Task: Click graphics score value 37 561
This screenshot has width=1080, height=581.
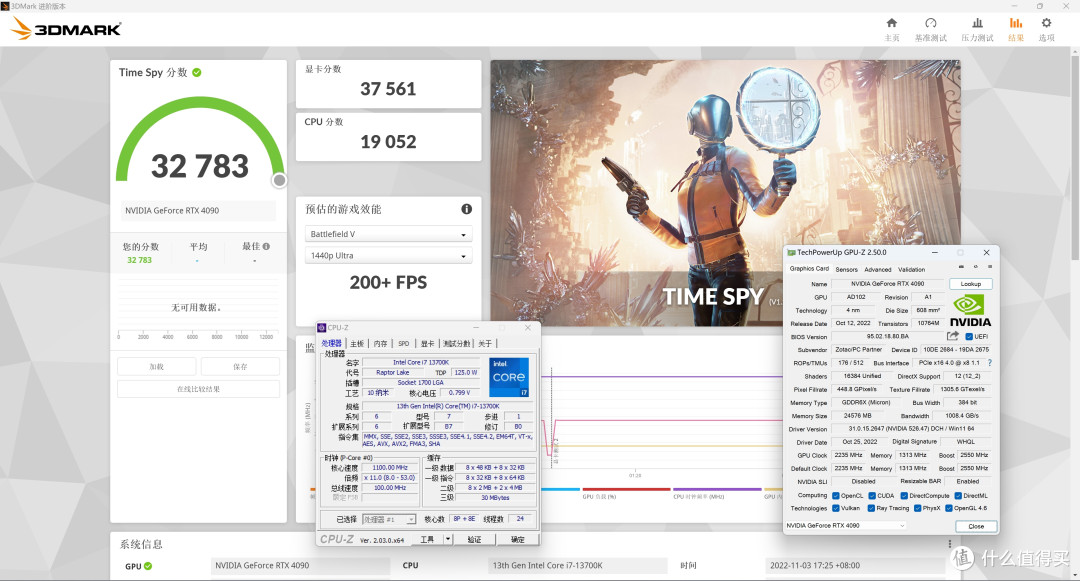Action: [388, 89]
